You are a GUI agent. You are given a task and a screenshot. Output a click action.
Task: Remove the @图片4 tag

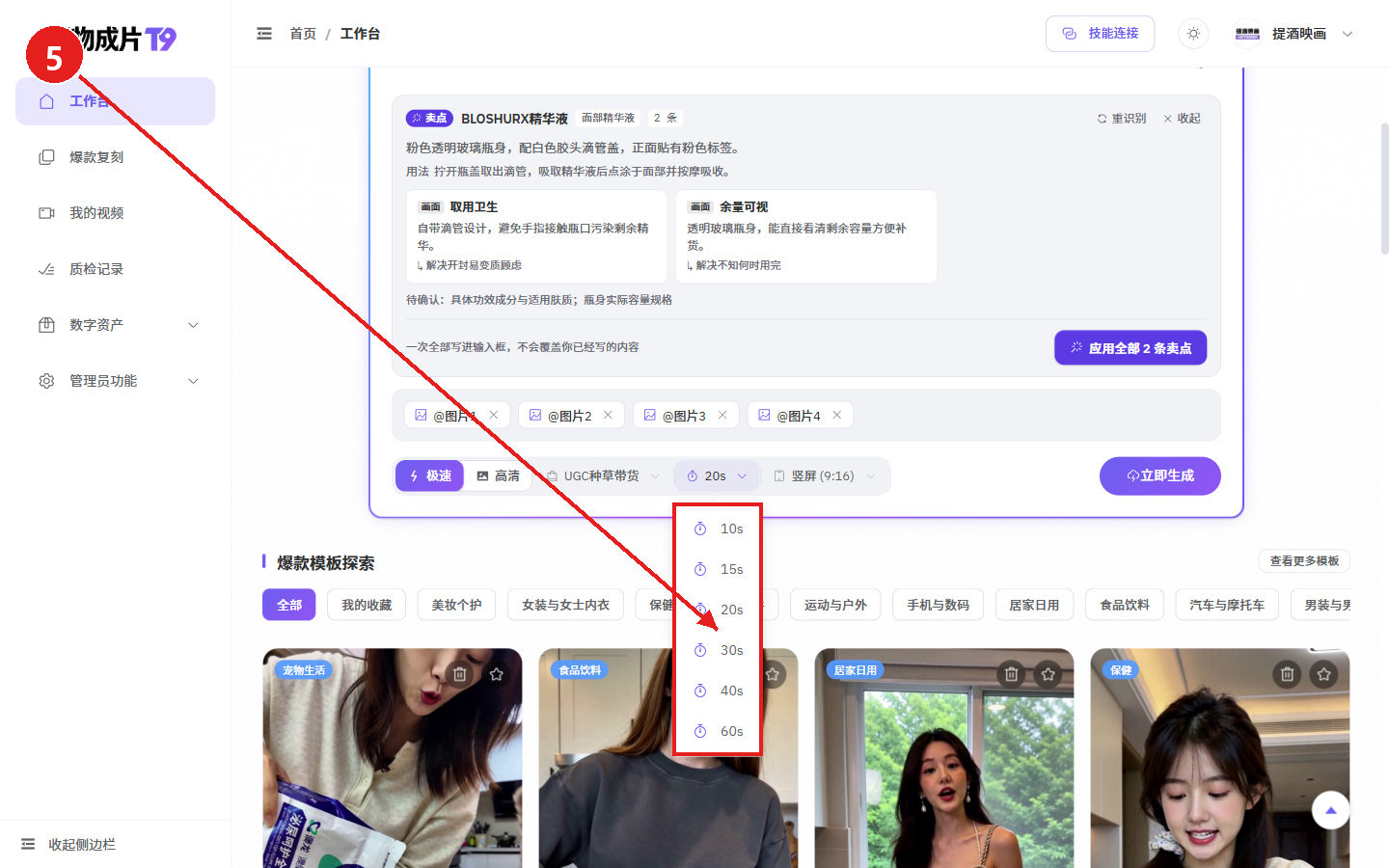pos(837,416)
